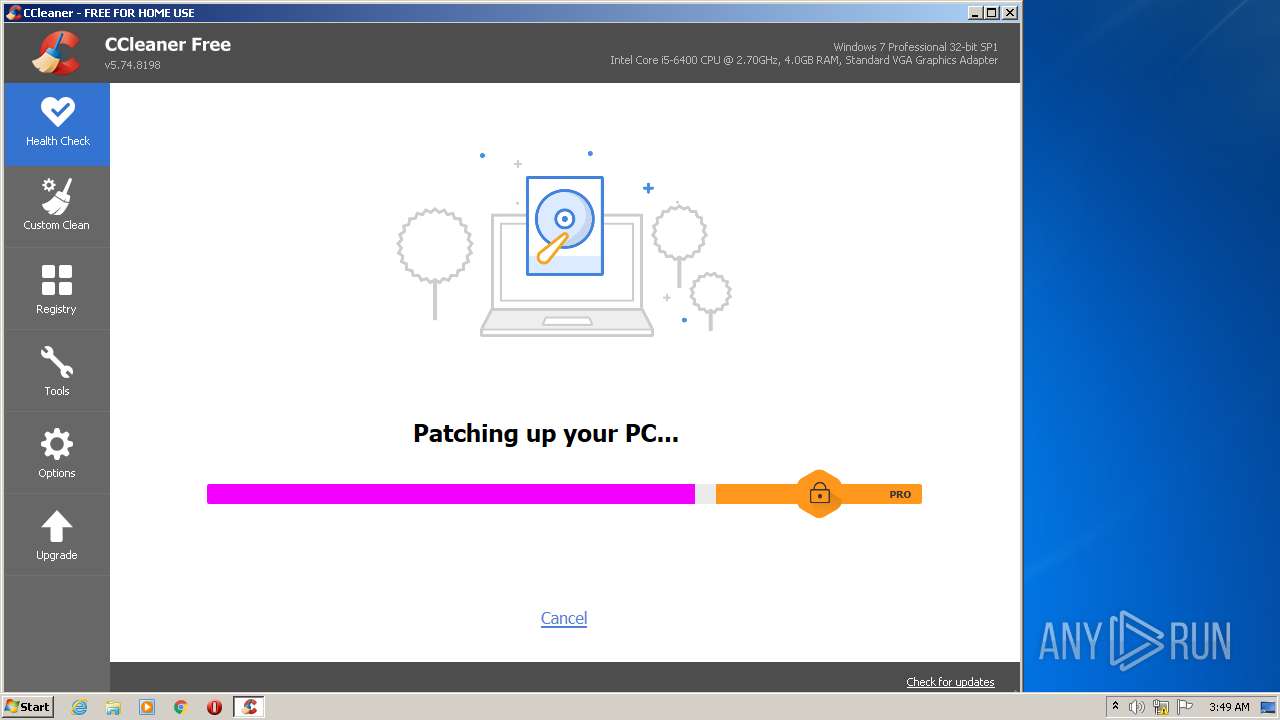Open the Registry cleaner section
The height and width of the screenshot is (720, 1280).
coord(57,289)
